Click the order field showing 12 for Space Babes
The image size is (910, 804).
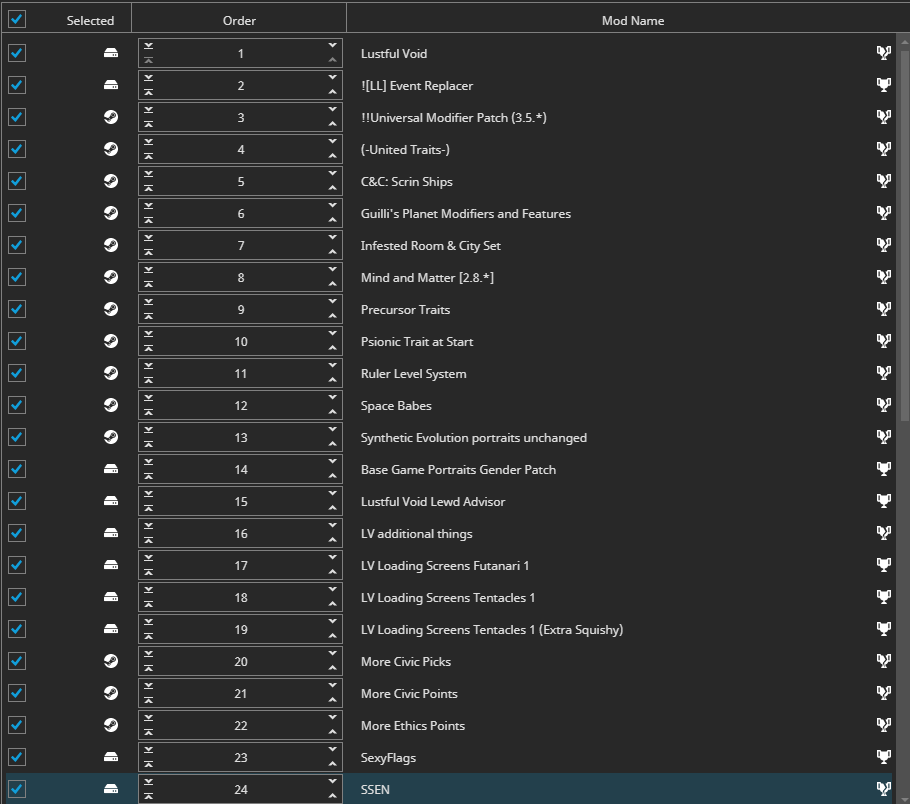click(x=240, y=405)
